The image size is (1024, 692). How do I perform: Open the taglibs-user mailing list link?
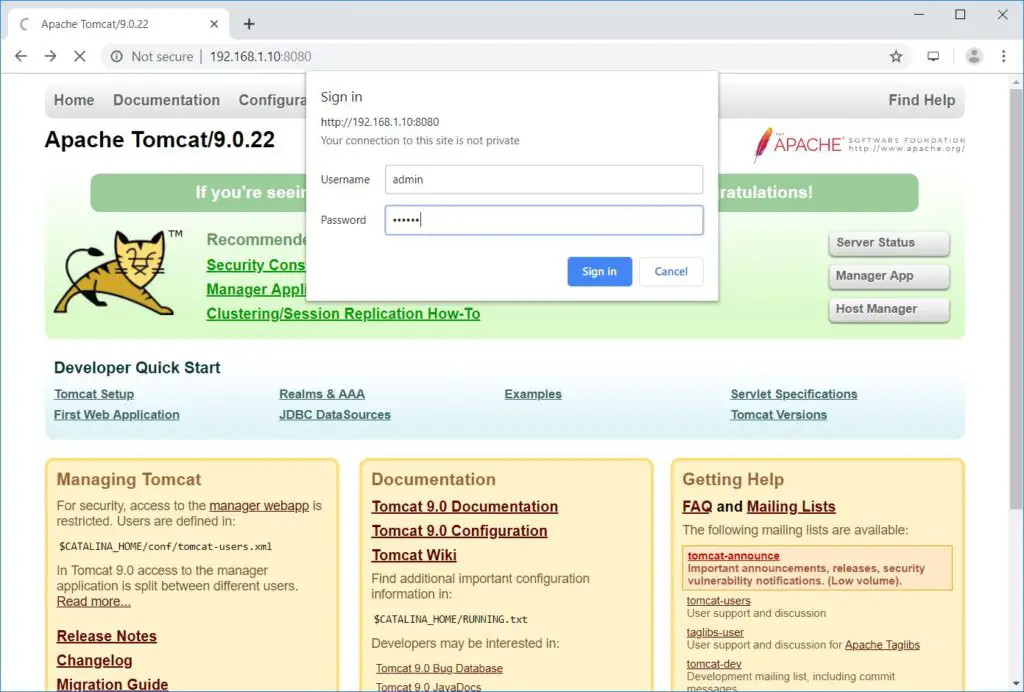715,633
